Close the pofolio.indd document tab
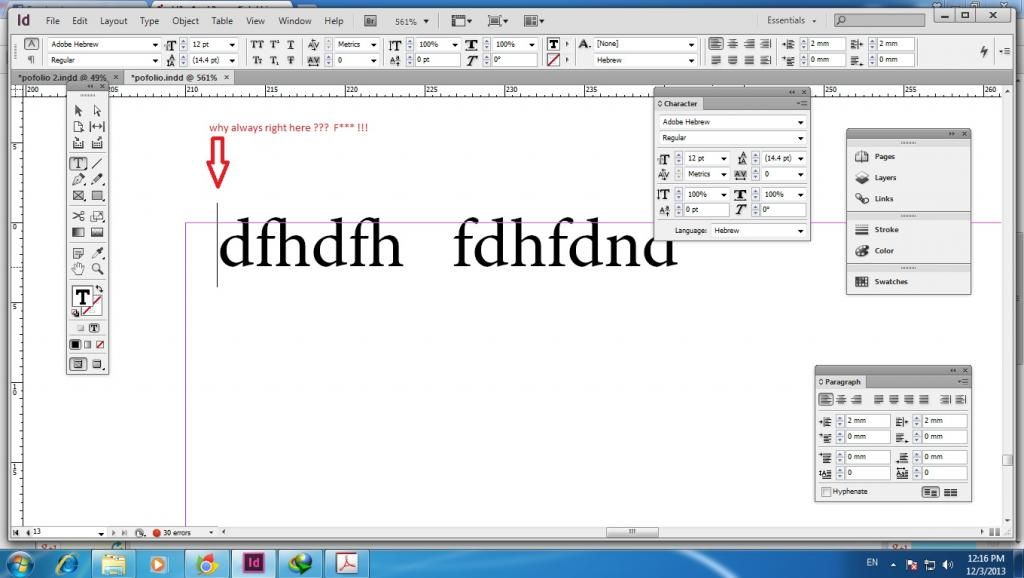Screen dimensions: 1024x578 (x=227, y=77)
